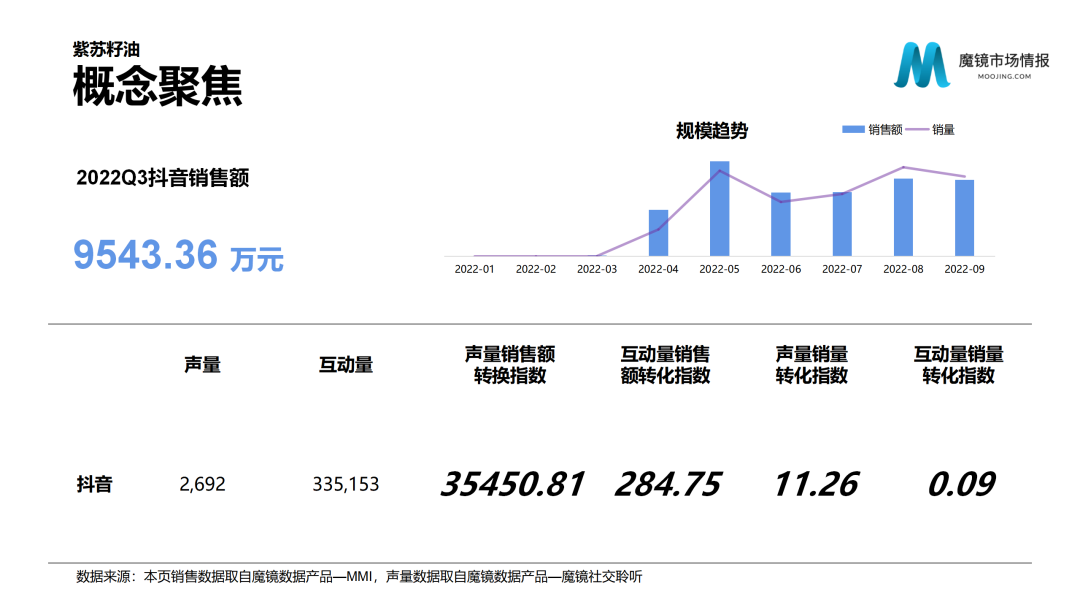
Task: Select the 11.26 index value
Action: tap(816, 484)
